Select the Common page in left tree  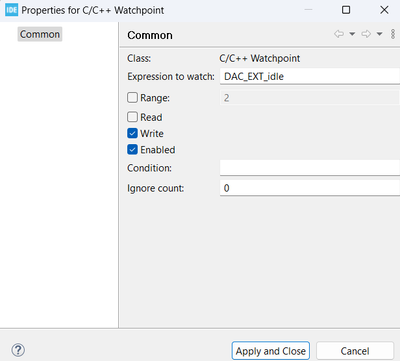(x=40, y=34)
